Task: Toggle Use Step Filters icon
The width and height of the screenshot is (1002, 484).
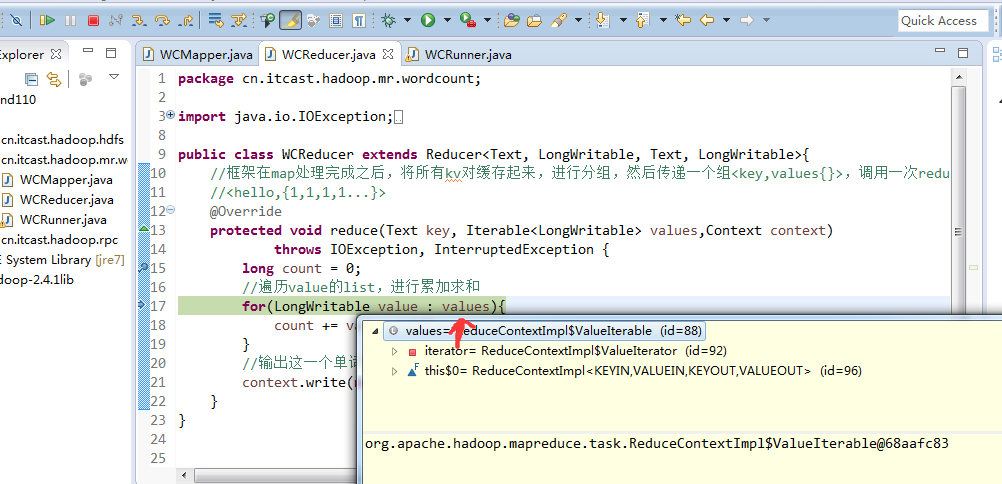Action: 238,20
